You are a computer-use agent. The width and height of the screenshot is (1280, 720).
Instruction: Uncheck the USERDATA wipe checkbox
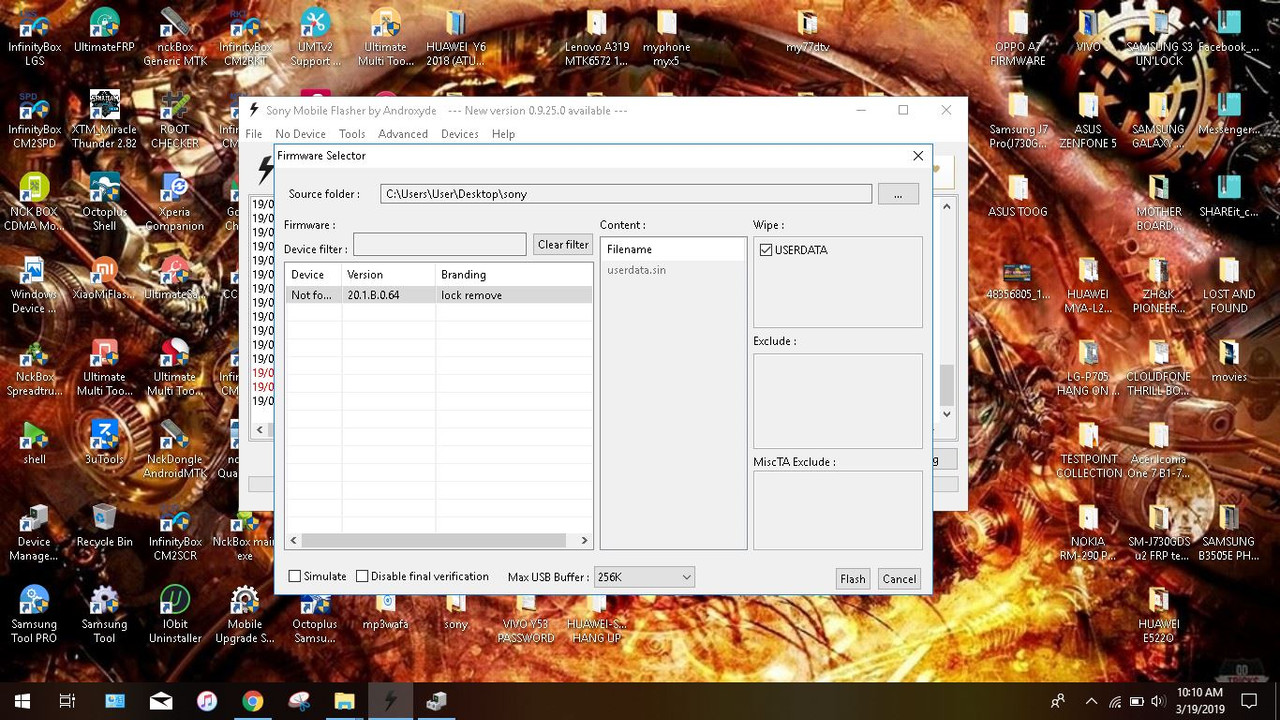point(766,250)
